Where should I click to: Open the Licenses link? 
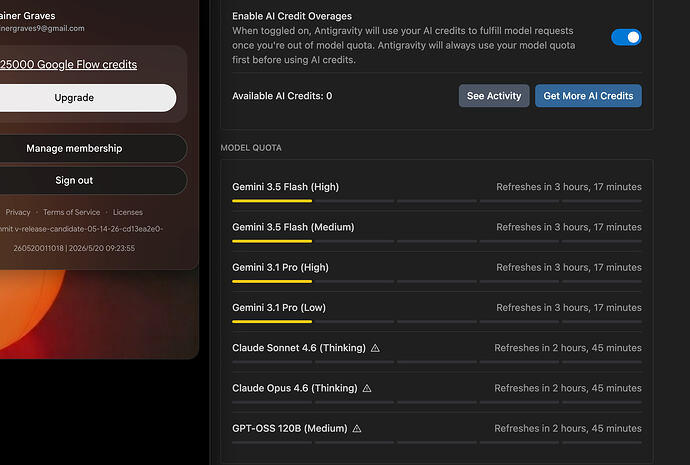[128, 212]
